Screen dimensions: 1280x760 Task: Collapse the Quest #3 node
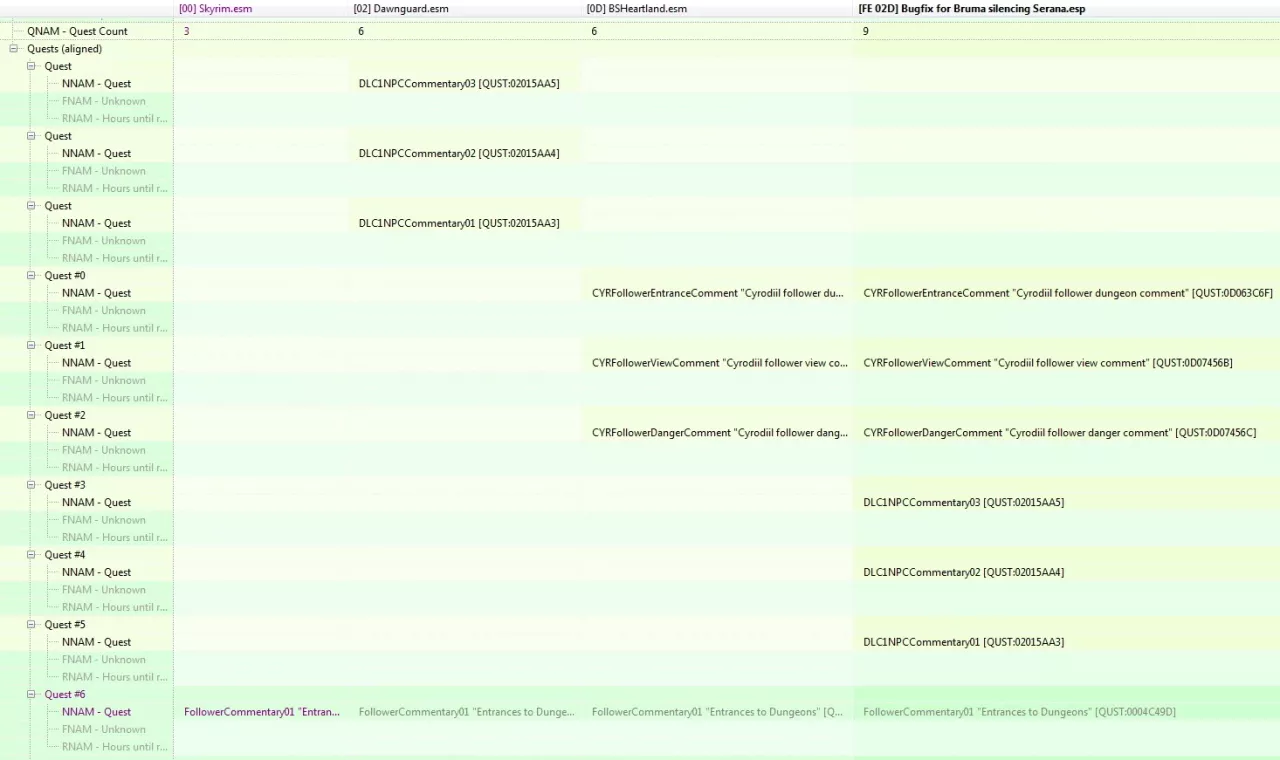[x=31, y=485]
